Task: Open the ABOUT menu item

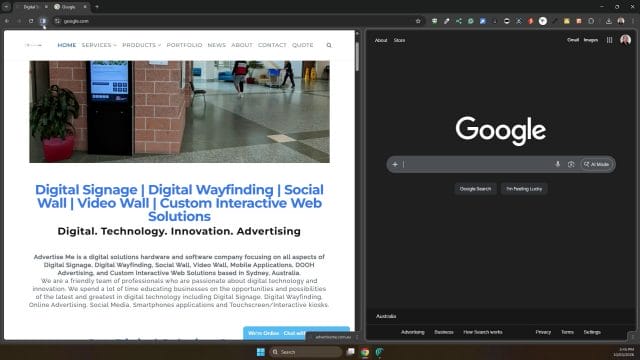Action: tap(242, 45)
